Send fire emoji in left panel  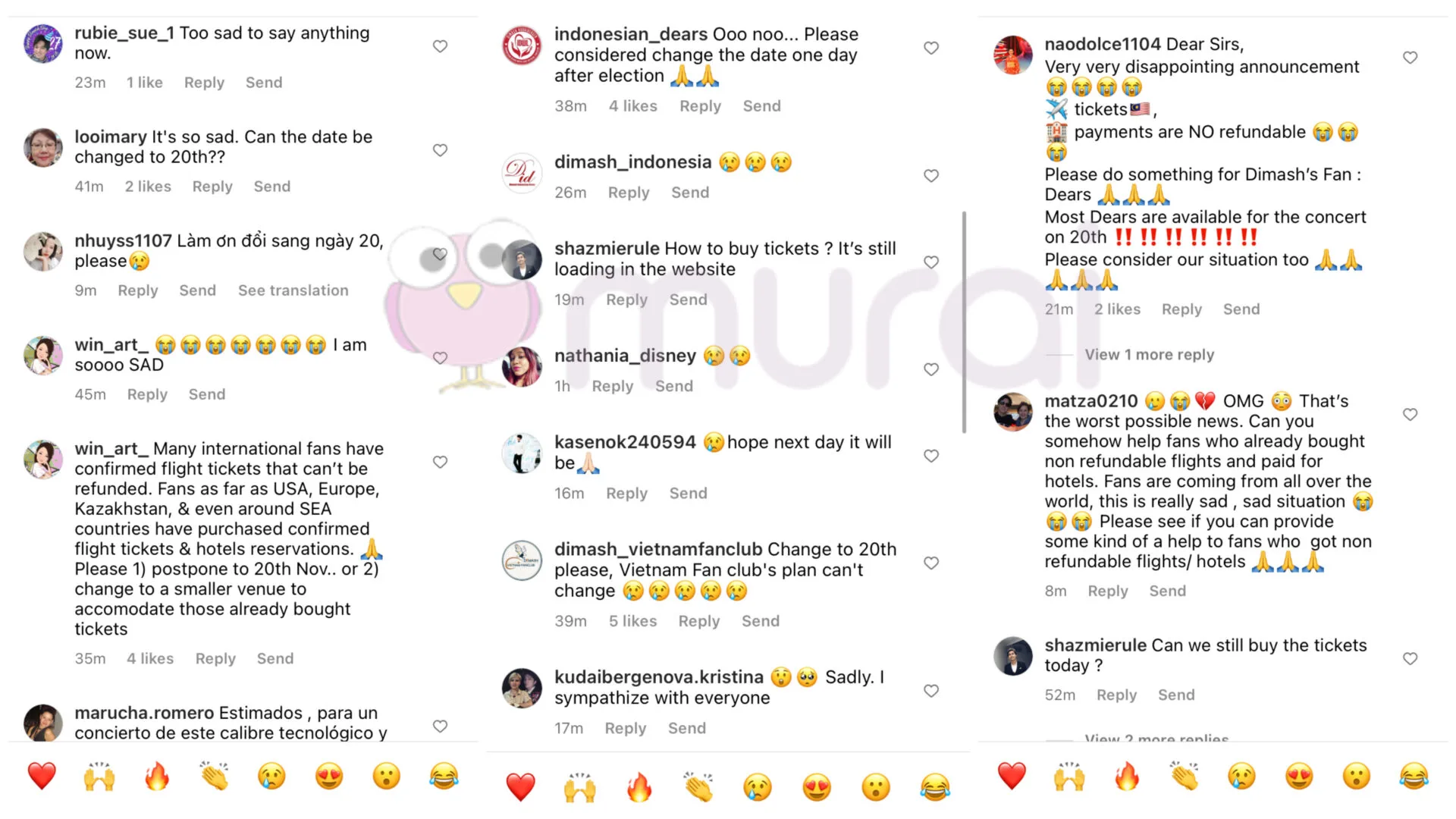coord(157,776)
